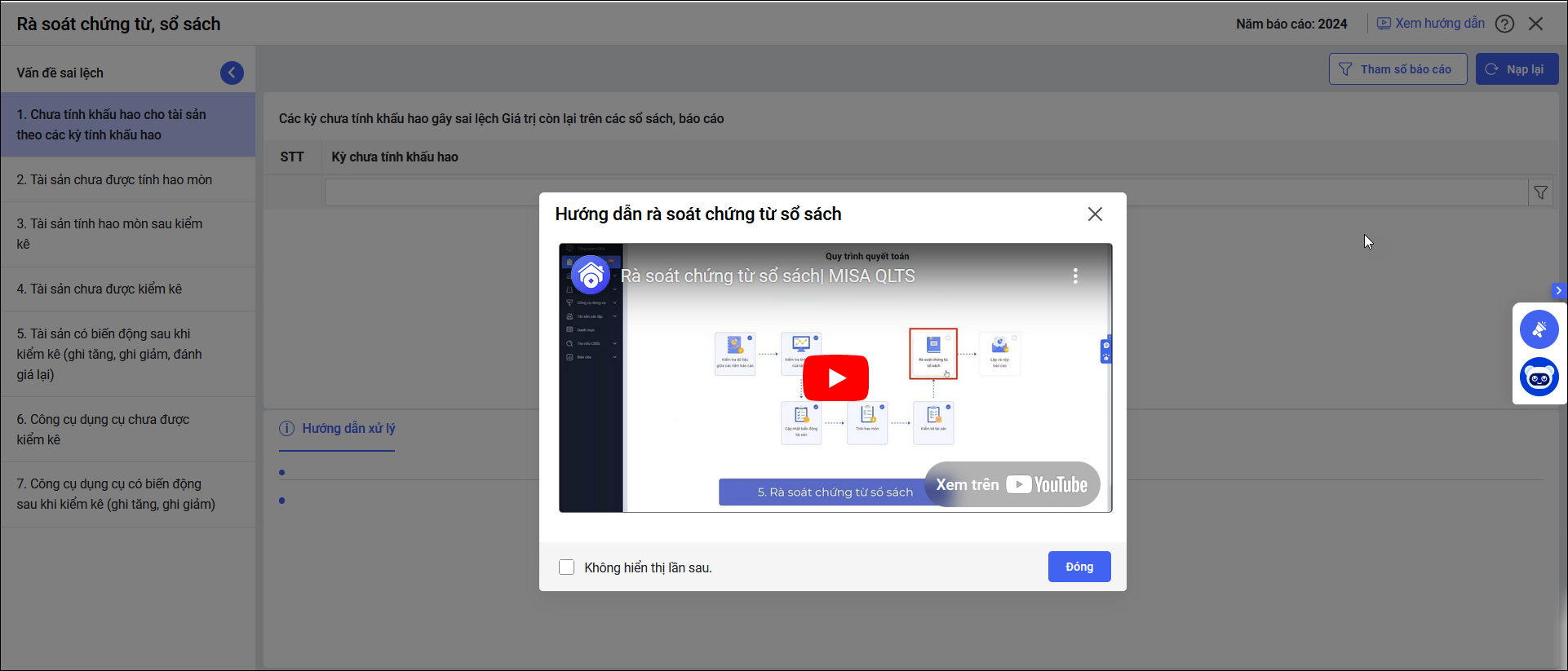Viewport: 1568px width, 671px height.
Task: Click the column filter funnel icon
Action: point(1540,192)
